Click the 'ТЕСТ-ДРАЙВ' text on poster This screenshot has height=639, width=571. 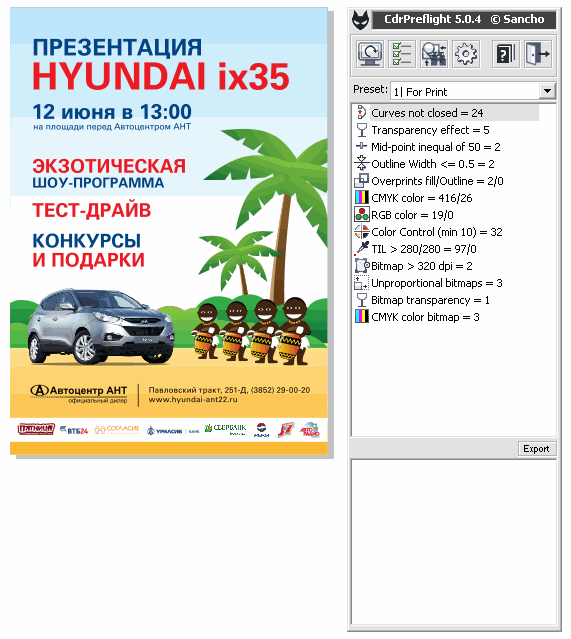tap(92, 211)
